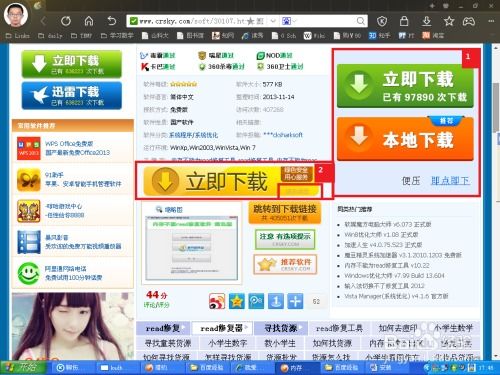Reload the page with the refresh icon
The width and height of the screenshot is (500, 375).
pyautogui.click(x=66, y=21)
